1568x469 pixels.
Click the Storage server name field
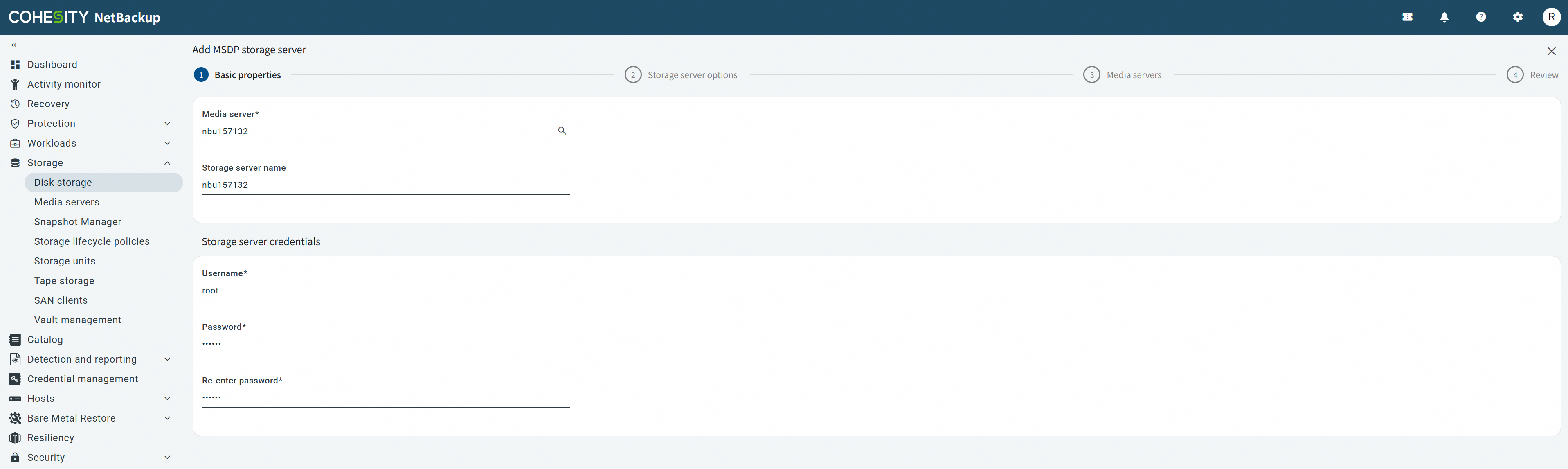[x=386, y=185]
